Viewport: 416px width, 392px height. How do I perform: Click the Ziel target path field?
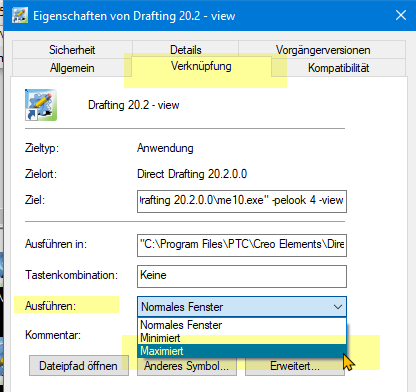pos(242,201)
